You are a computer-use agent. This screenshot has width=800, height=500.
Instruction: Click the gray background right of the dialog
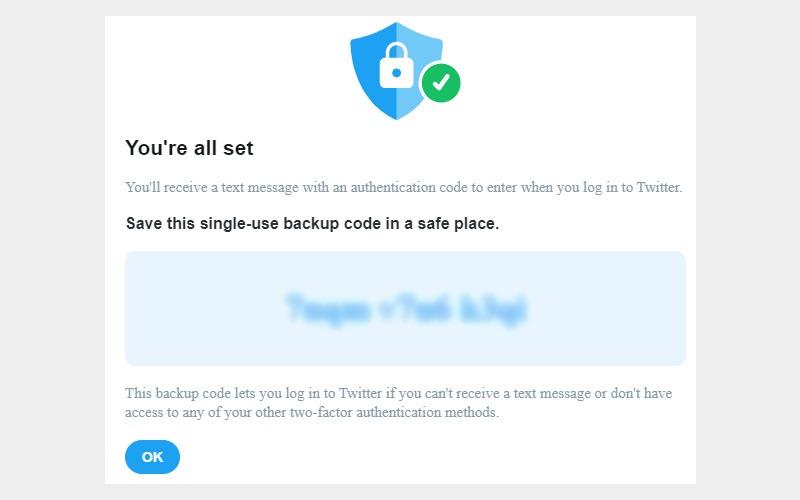[748, 250]
